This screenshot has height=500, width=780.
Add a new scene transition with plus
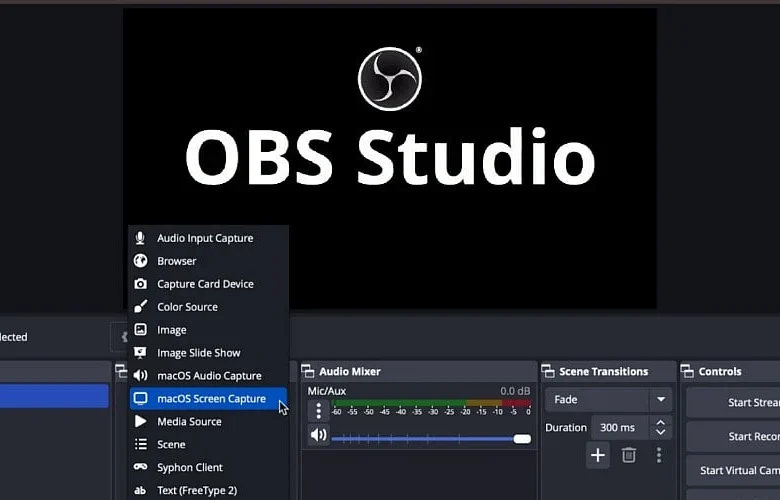click(597, 455)
